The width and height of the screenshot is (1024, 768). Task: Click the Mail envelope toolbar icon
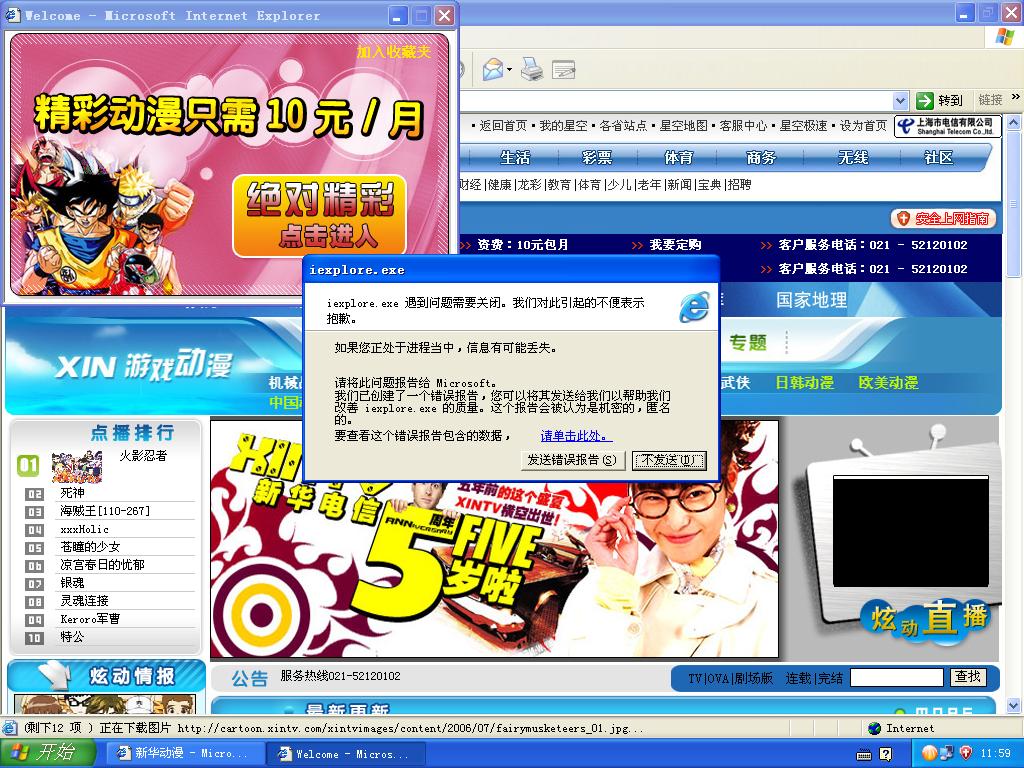point(492,69)
